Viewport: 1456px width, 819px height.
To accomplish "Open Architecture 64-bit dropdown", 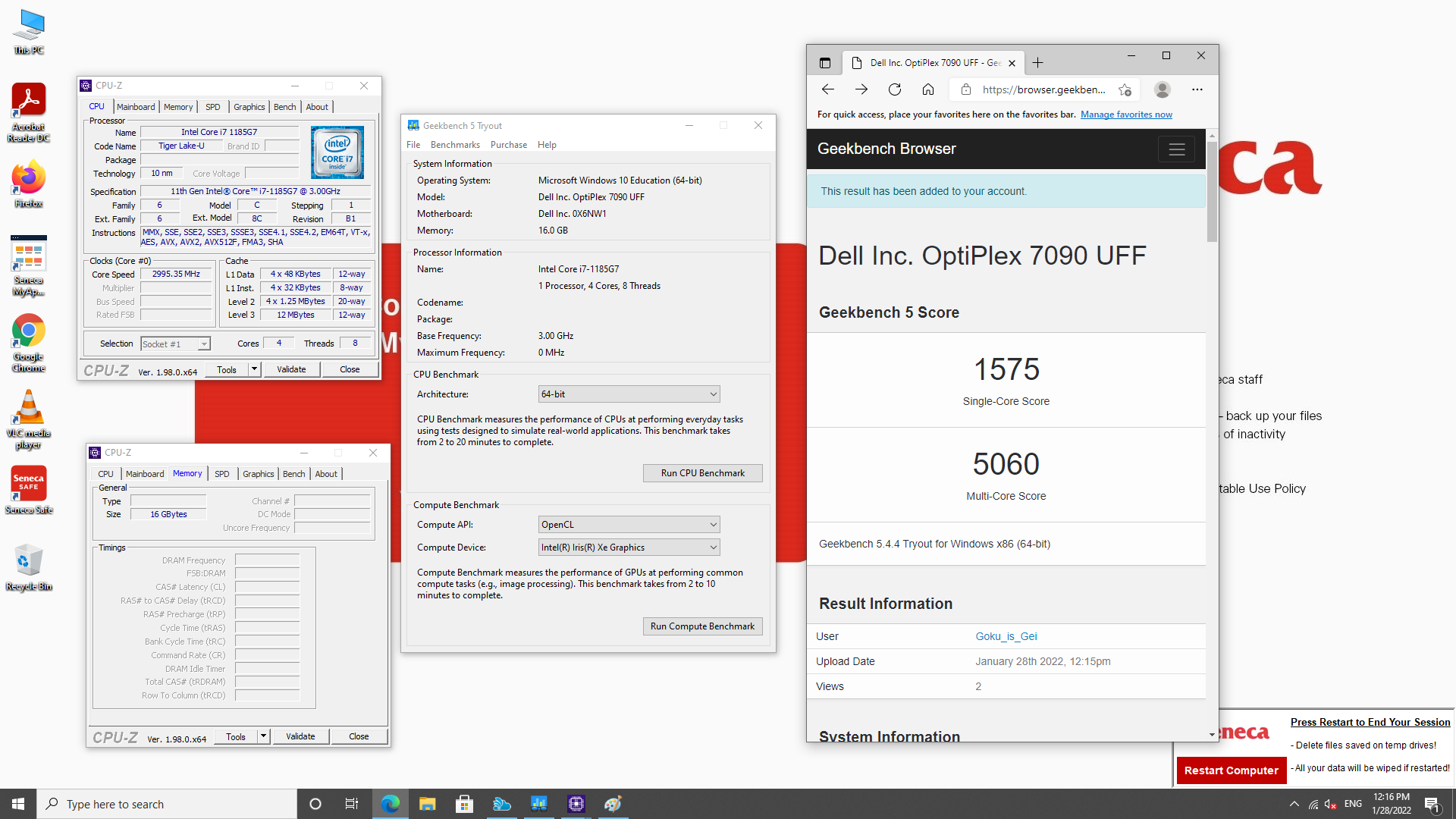I will [x=629, y=394].
